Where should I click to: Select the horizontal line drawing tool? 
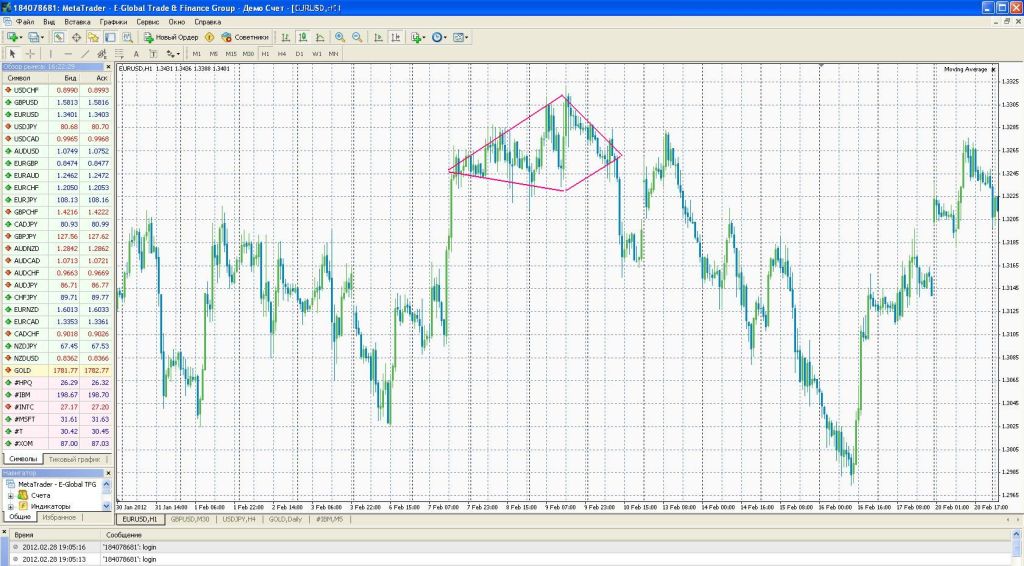[67, 53]
